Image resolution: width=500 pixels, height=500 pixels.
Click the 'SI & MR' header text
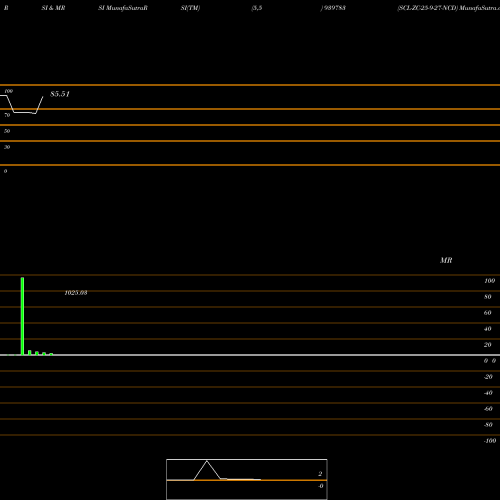(53, 8)
